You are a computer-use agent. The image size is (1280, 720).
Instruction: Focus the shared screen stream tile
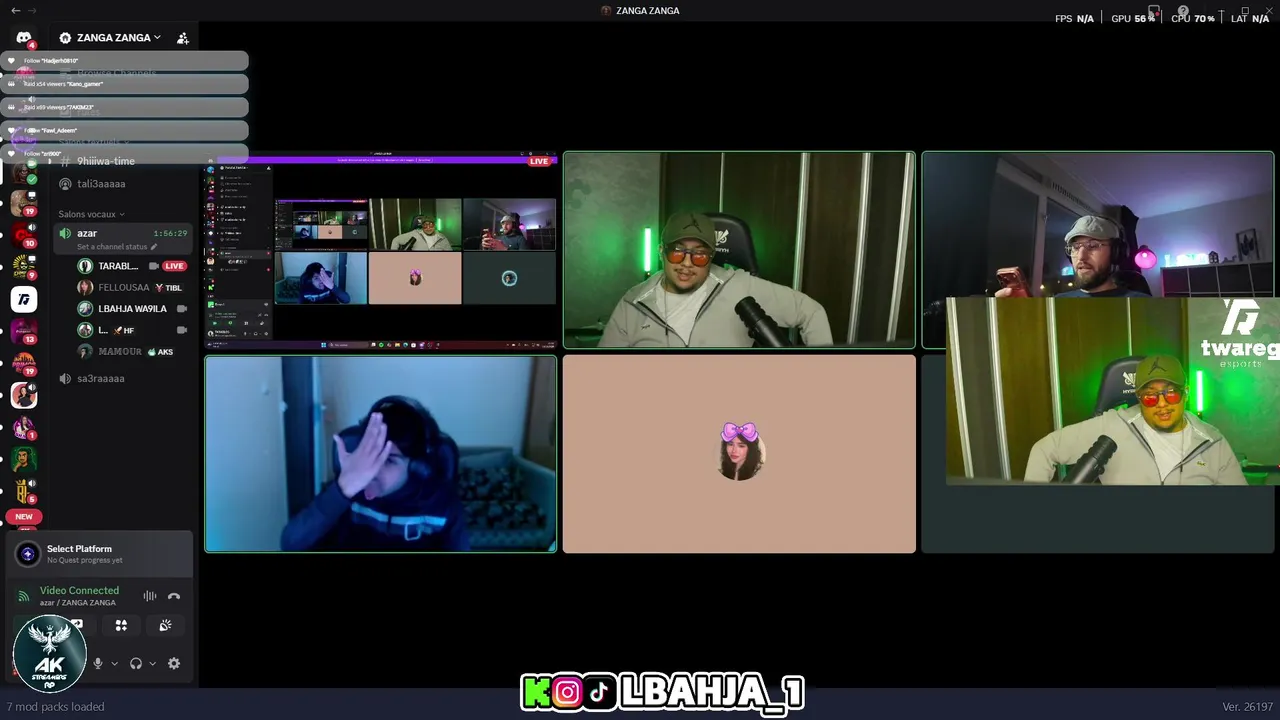coord(381,250)
